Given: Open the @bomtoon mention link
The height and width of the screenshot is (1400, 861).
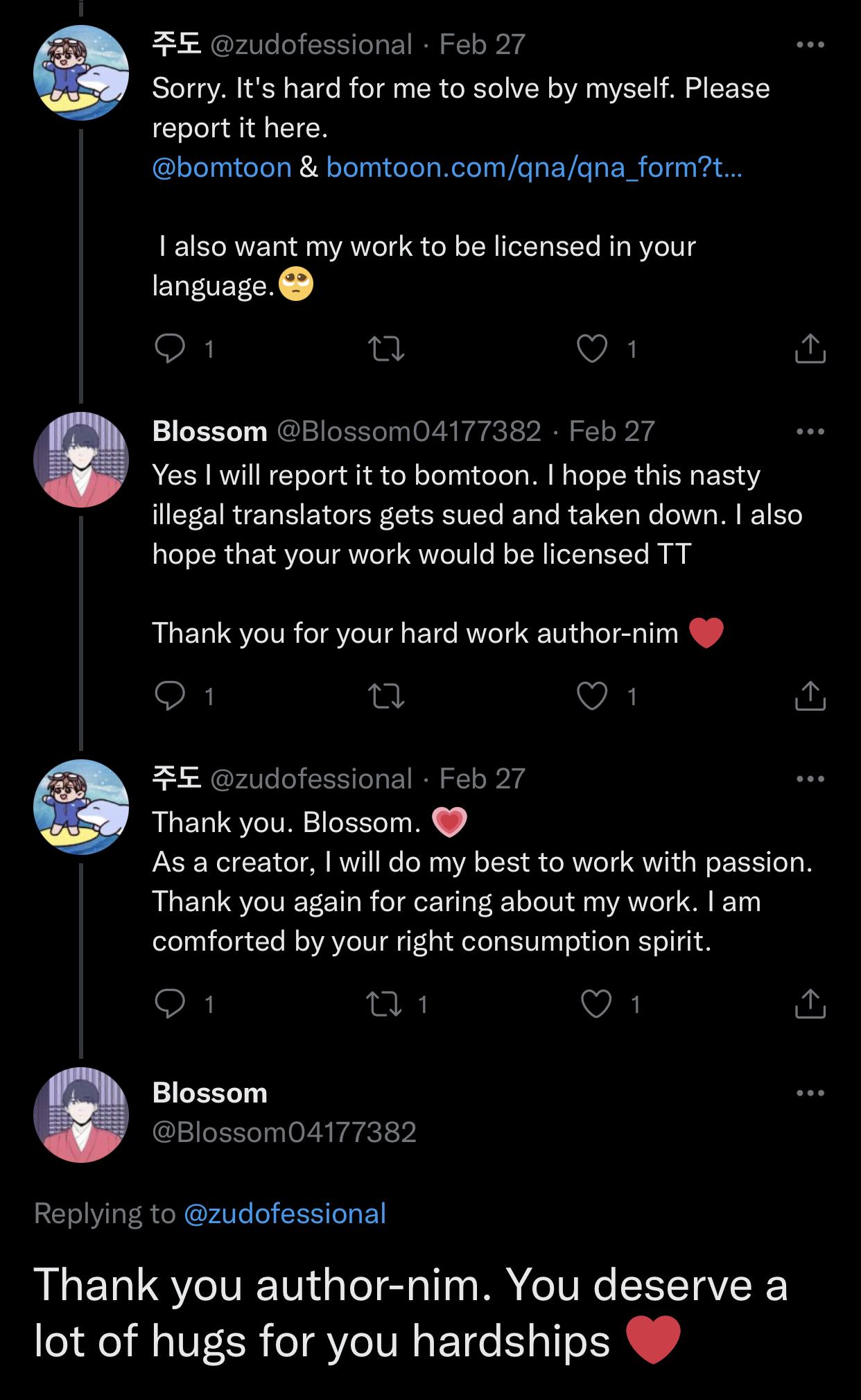Looking at the screenshot, I should pos(222,168).
